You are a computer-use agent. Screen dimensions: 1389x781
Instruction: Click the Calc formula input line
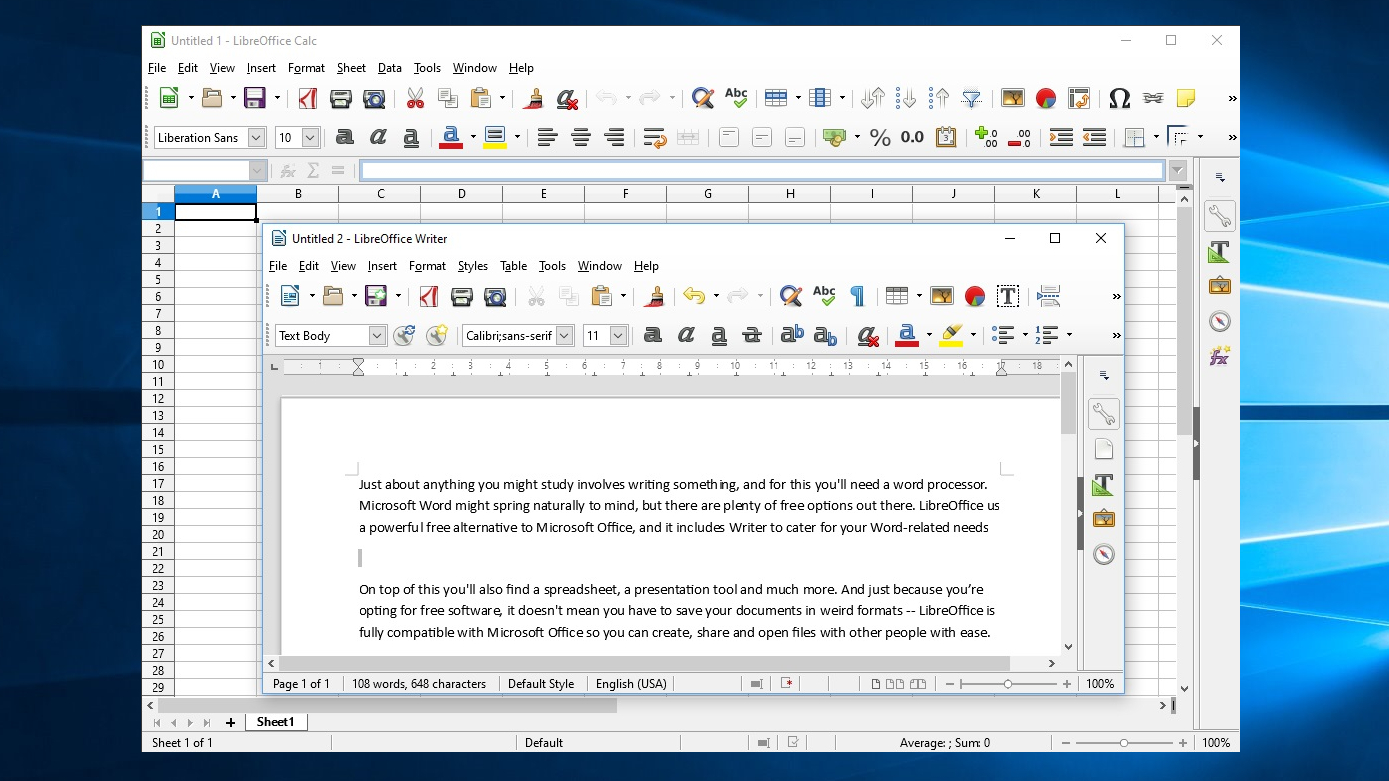(762, 171)
